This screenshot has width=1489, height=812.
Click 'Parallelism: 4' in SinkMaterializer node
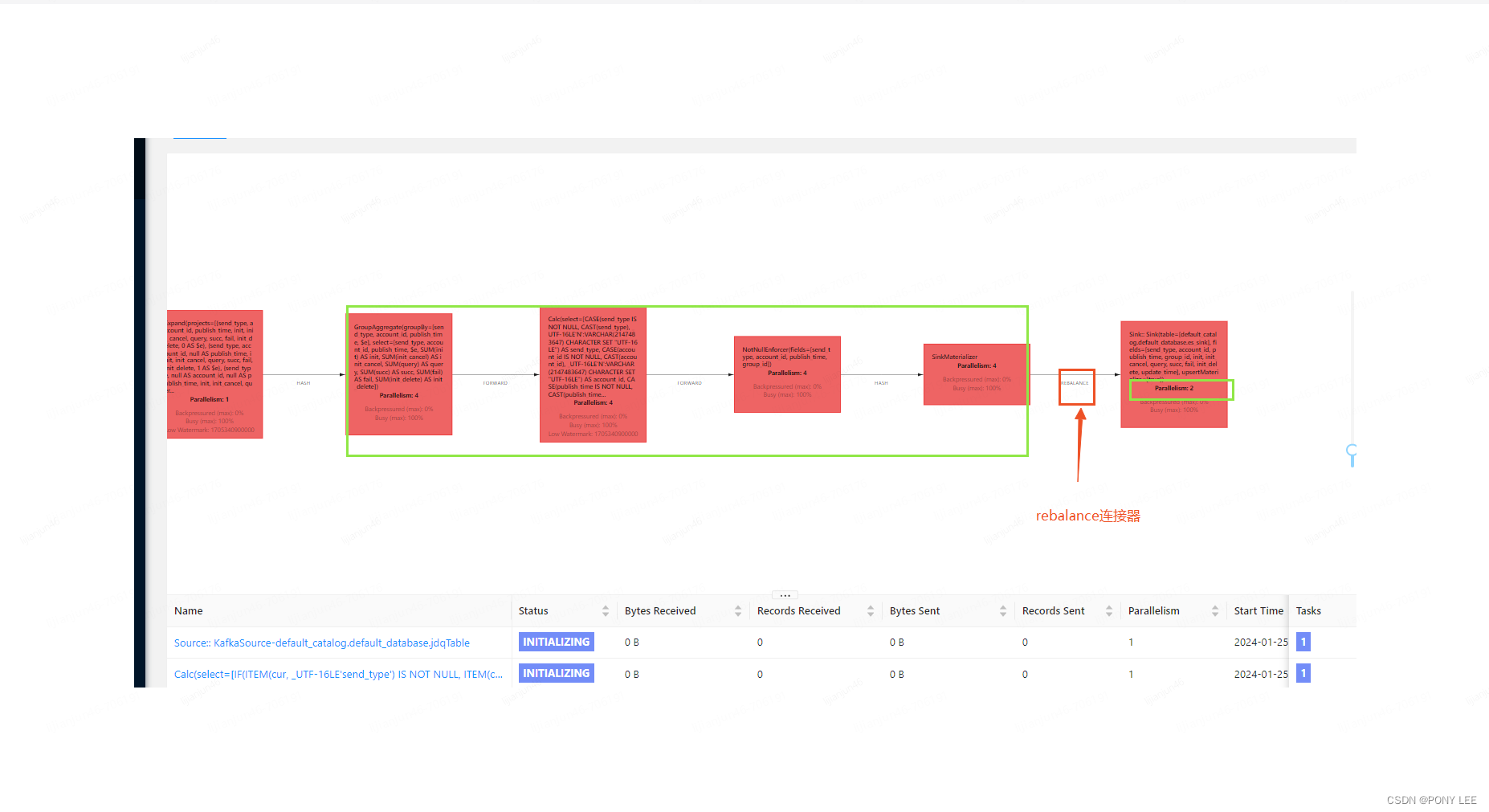(x=977, y=365)
